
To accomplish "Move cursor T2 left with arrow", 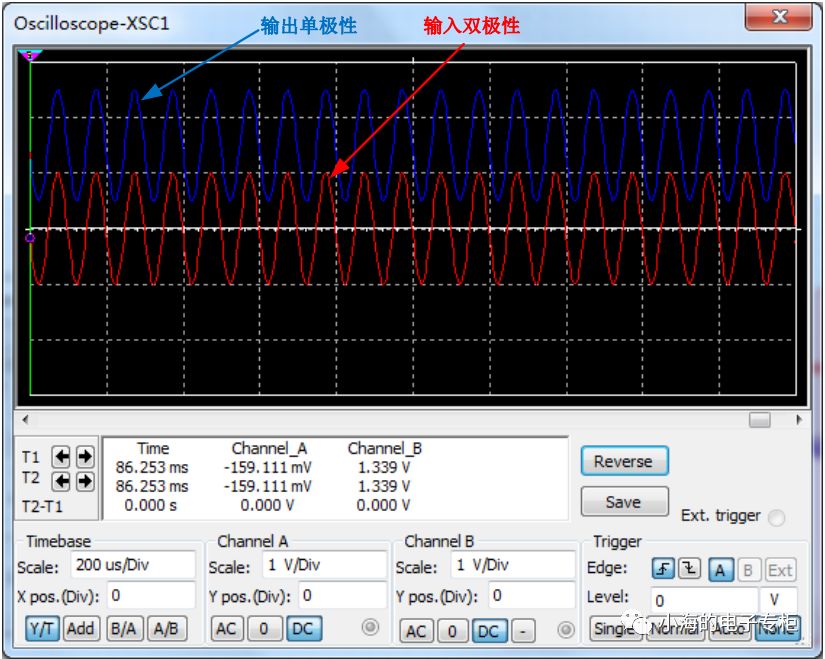I will [x=62, y=481].
